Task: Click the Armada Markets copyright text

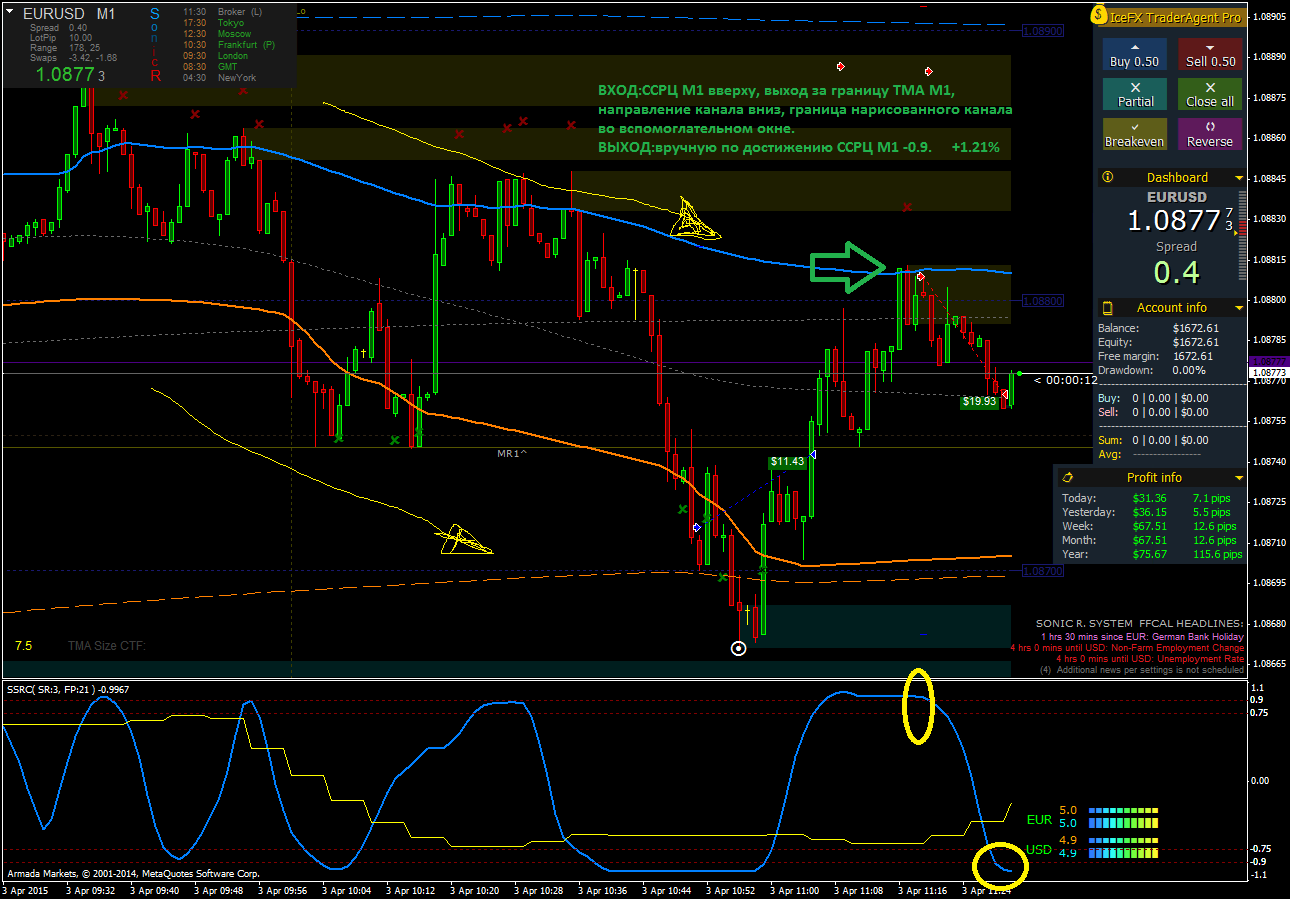Action: click(x=134, y=874)
